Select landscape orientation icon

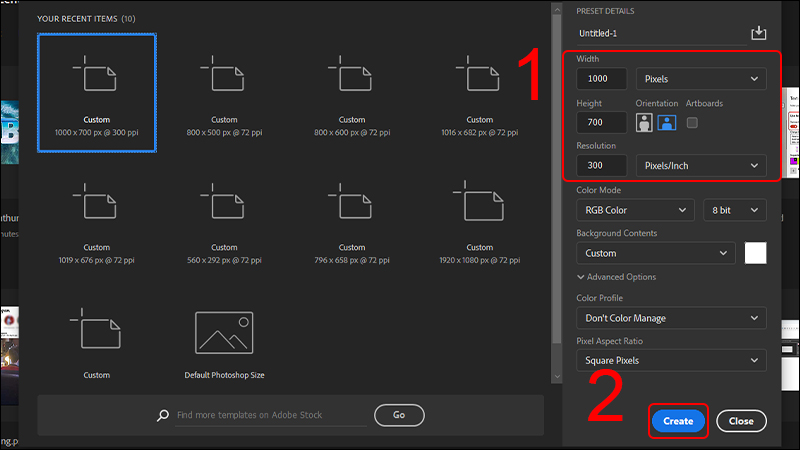coord(667,122)
